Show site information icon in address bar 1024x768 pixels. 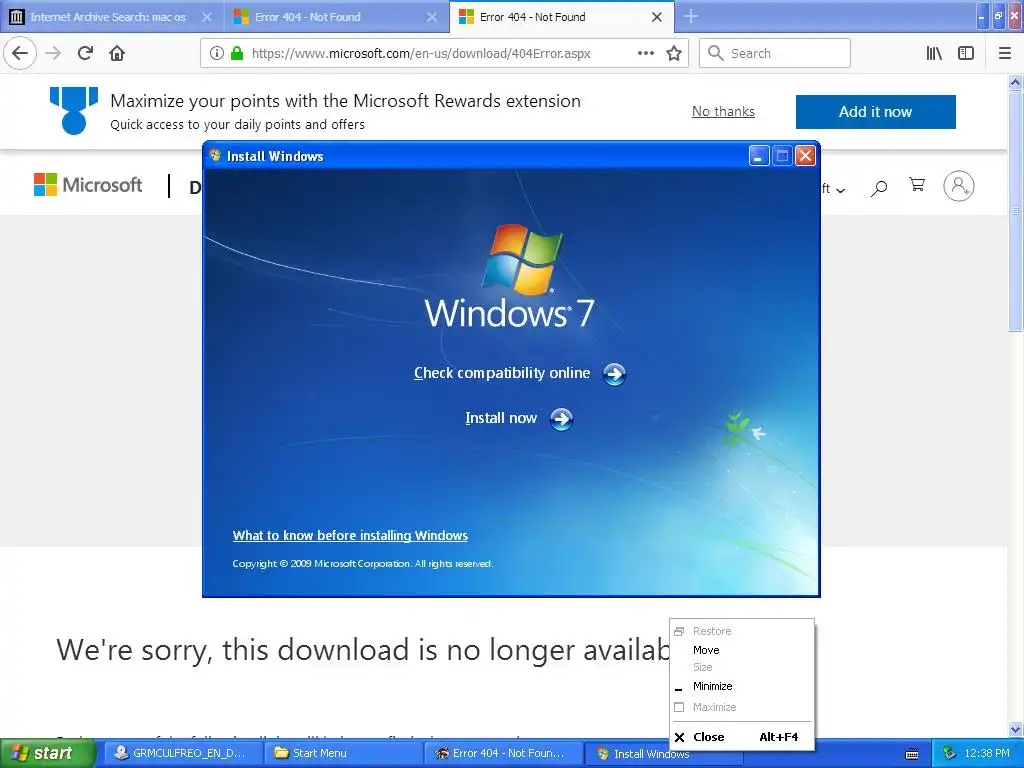click(x=217, y=53)
